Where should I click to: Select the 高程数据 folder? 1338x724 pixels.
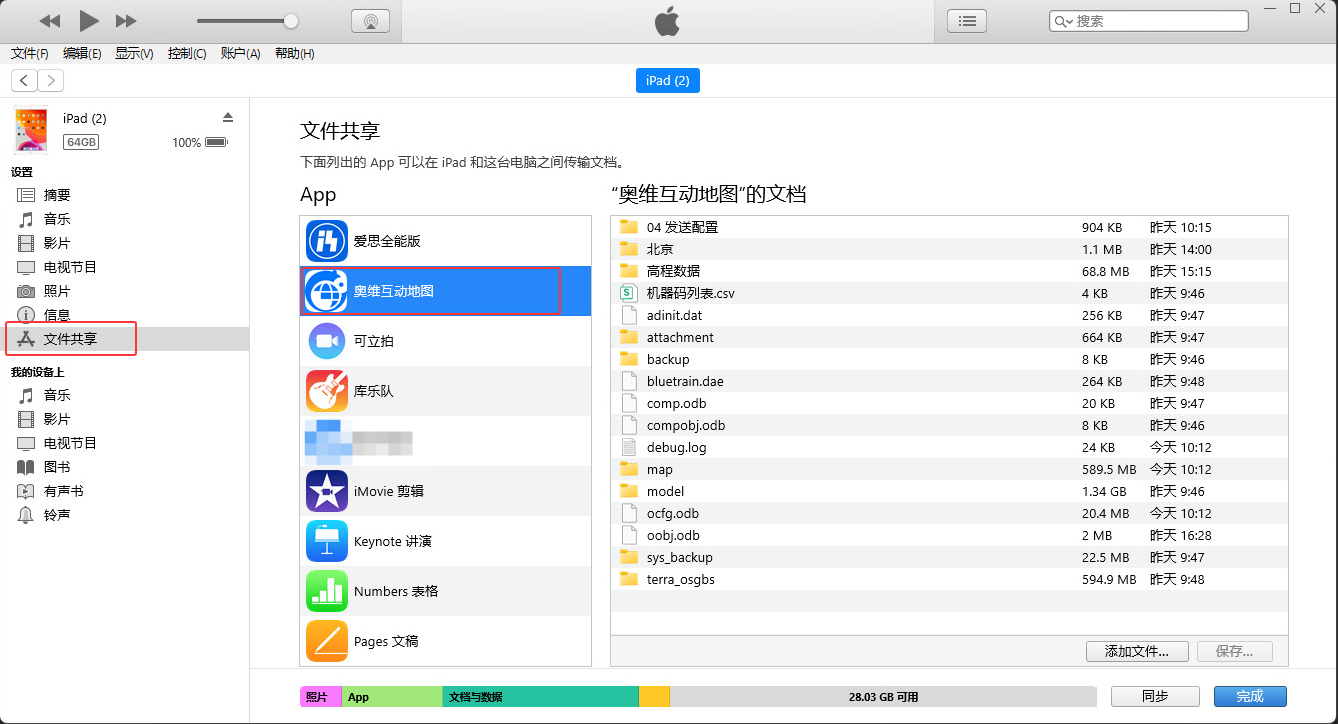coord(949,271)
